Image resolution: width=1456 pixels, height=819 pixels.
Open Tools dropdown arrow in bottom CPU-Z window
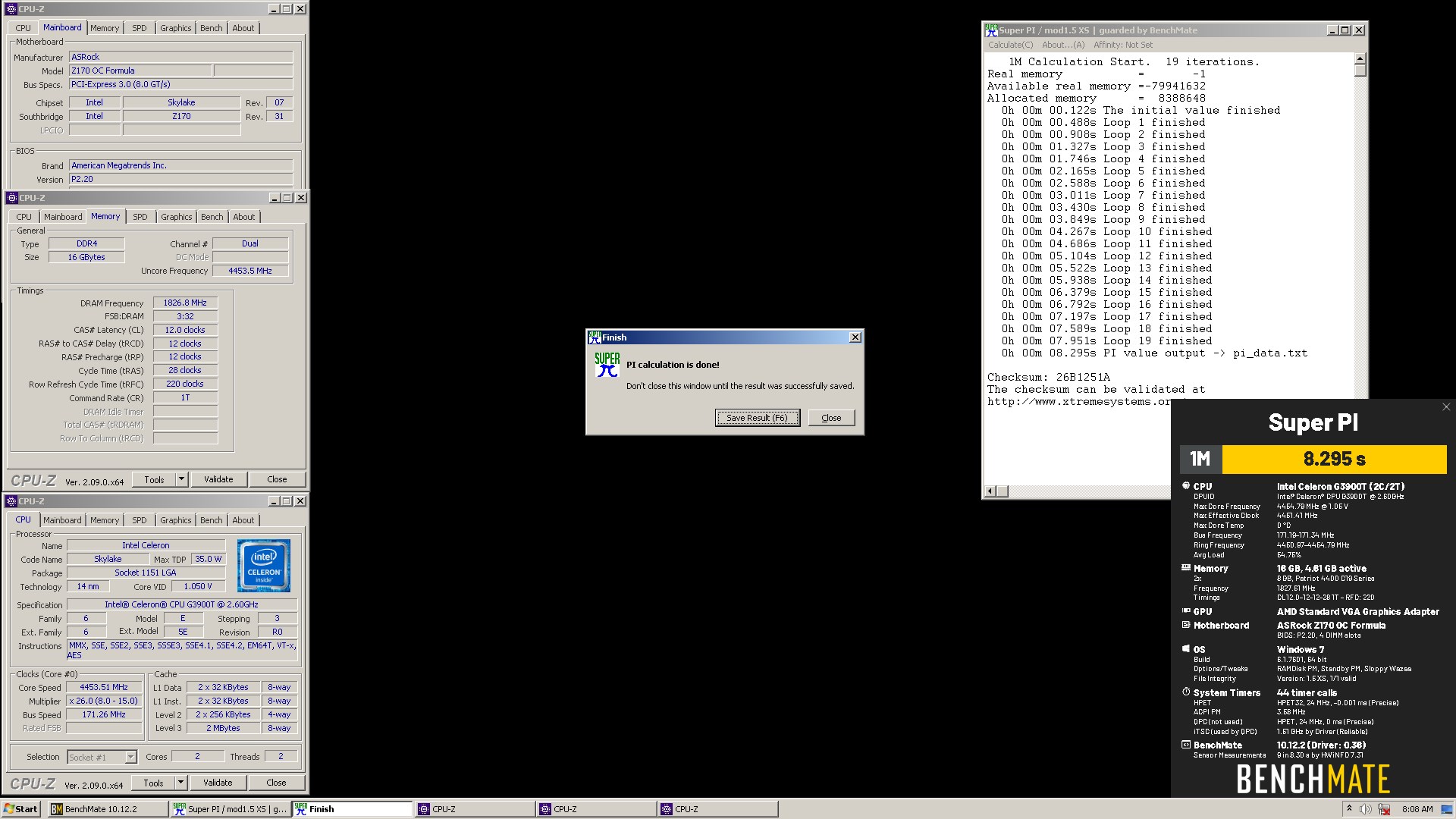(180, 783)
